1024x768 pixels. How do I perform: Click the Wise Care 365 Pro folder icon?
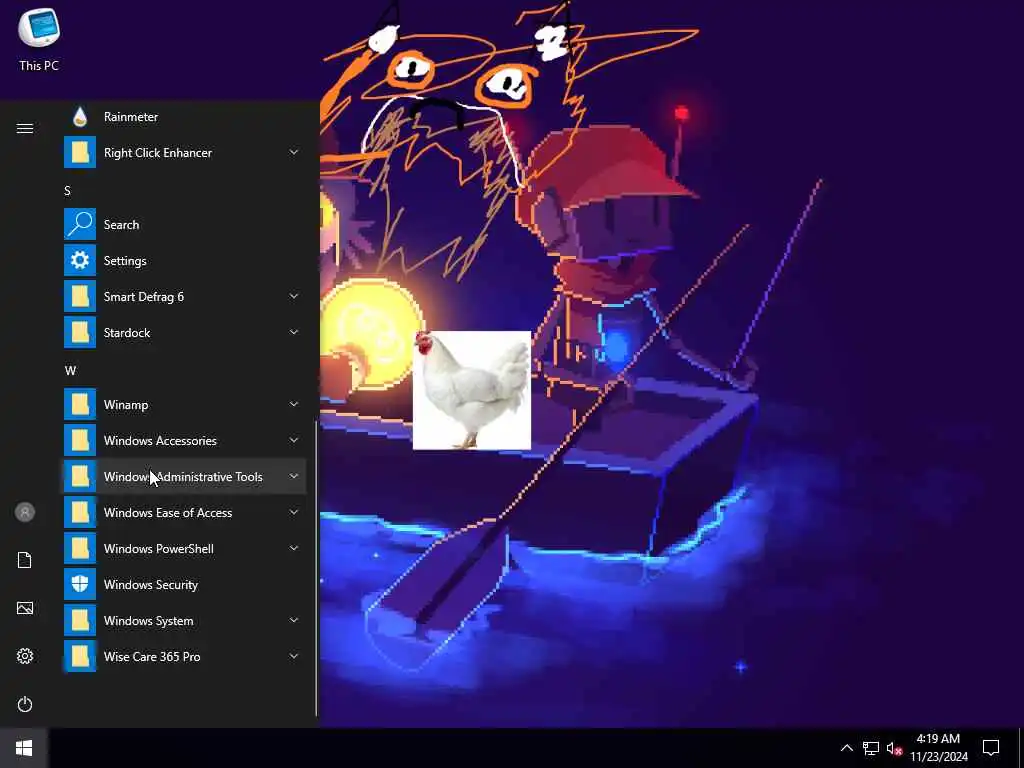click(x=80, y=656)
